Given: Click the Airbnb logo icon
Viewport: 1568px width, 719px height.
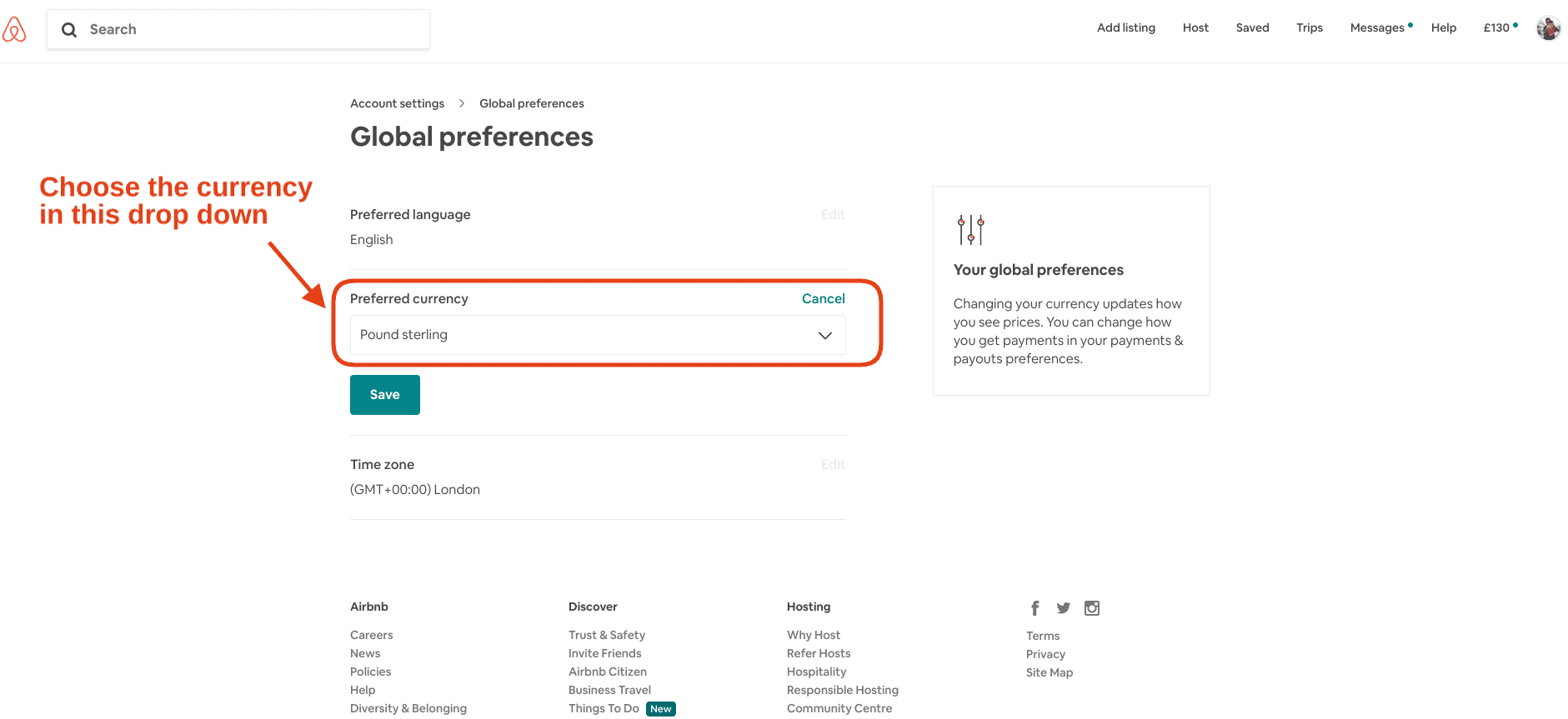Looking at the screenshot, I should coord(14,29).
